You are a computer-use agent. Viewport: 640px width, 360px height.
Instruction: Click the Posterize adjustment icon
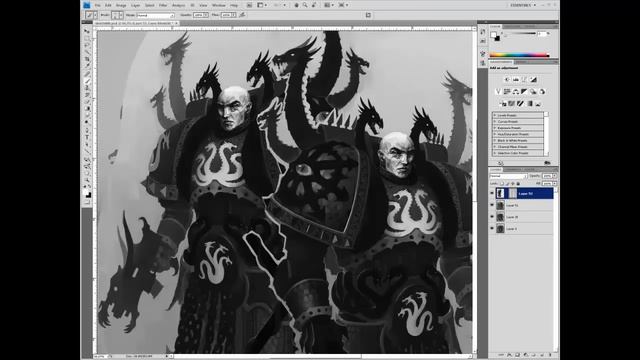click(512, 104)
